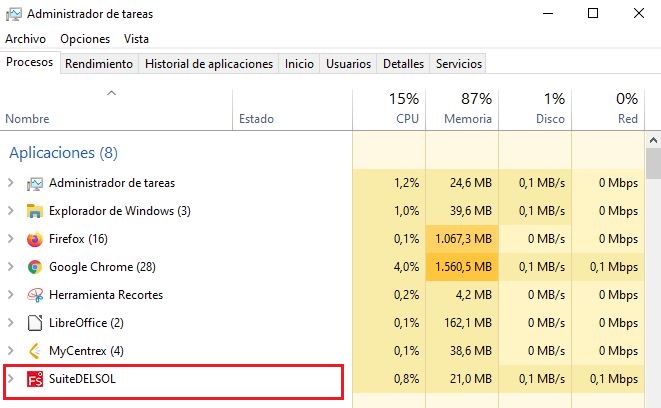Click the 21,0 MB memory value for SuiteDELSOL
Image resolution: width=661 pixels, height=408 pixels.
tap(470, 378)
